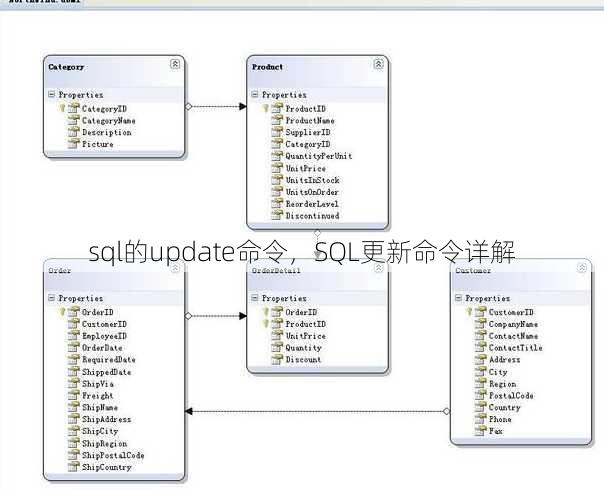Select the ShipName property in Order
The image size is (604, 490).
tap(100, 408)
